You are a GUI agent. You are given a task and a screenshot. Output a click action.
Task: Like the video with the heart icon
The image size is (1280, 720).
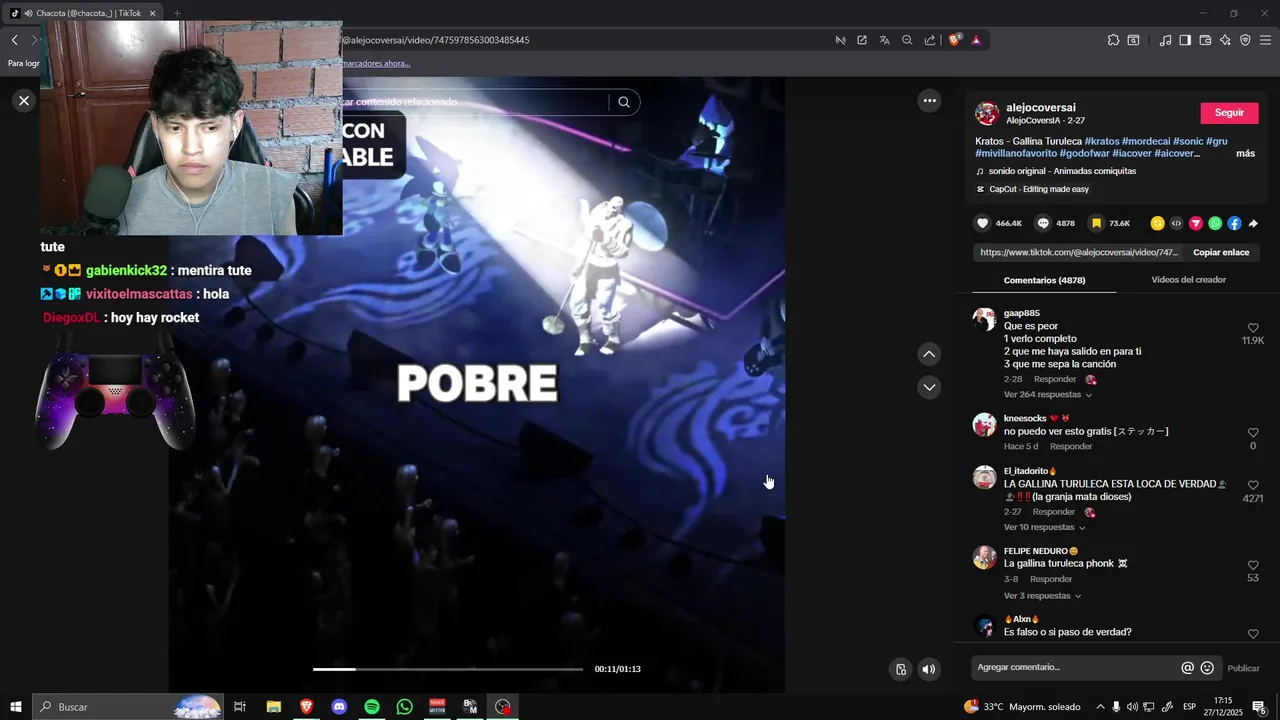[983, 223]
